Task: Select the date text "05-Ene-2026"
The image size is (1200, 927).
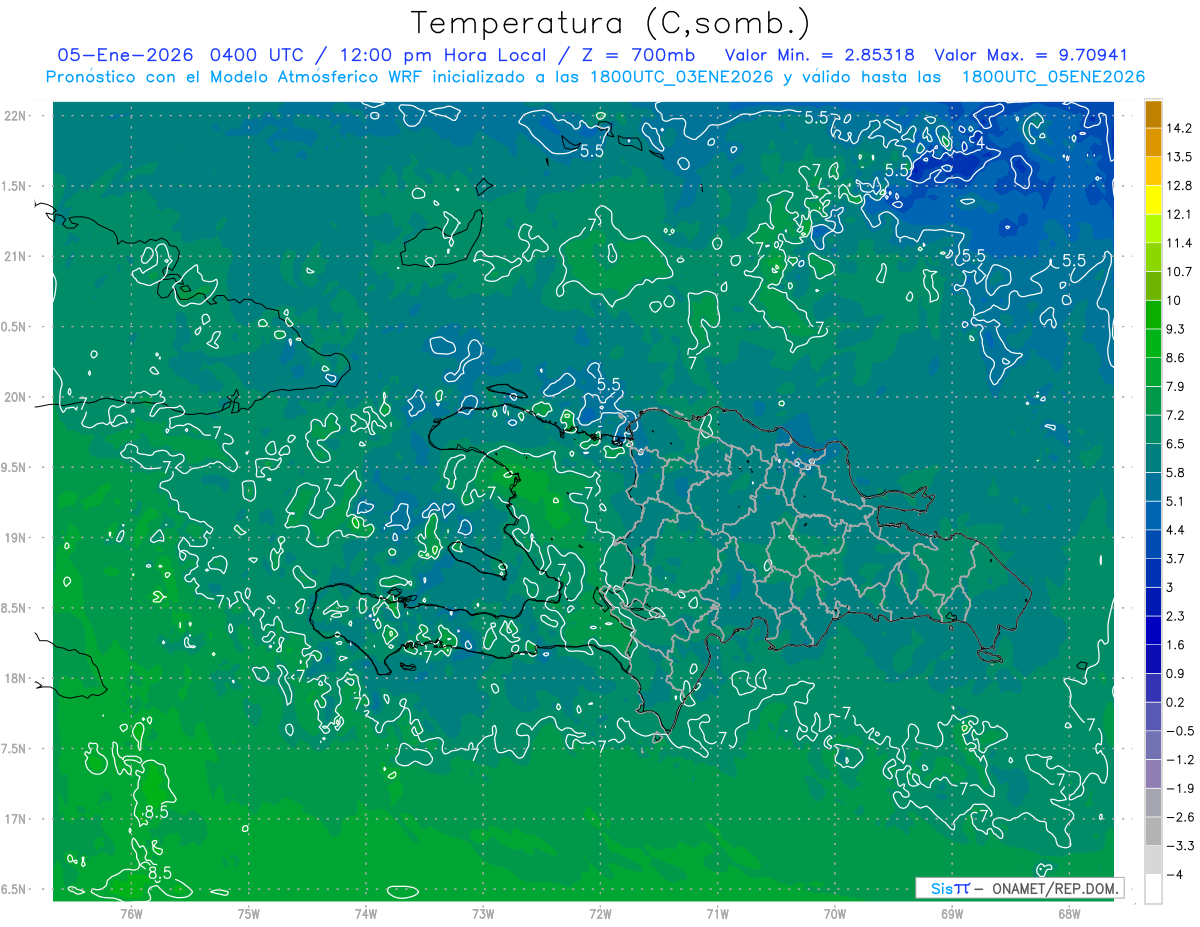Action: 127,55
